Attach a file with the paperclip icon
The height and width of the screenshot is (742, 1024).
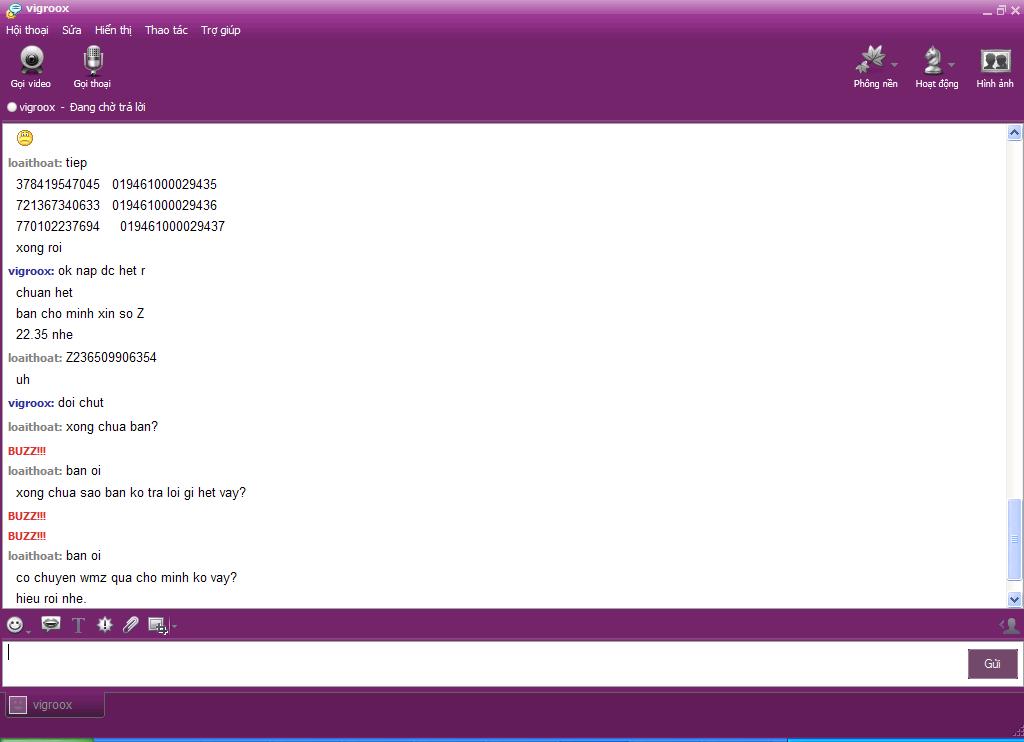[x=131, y=624]
